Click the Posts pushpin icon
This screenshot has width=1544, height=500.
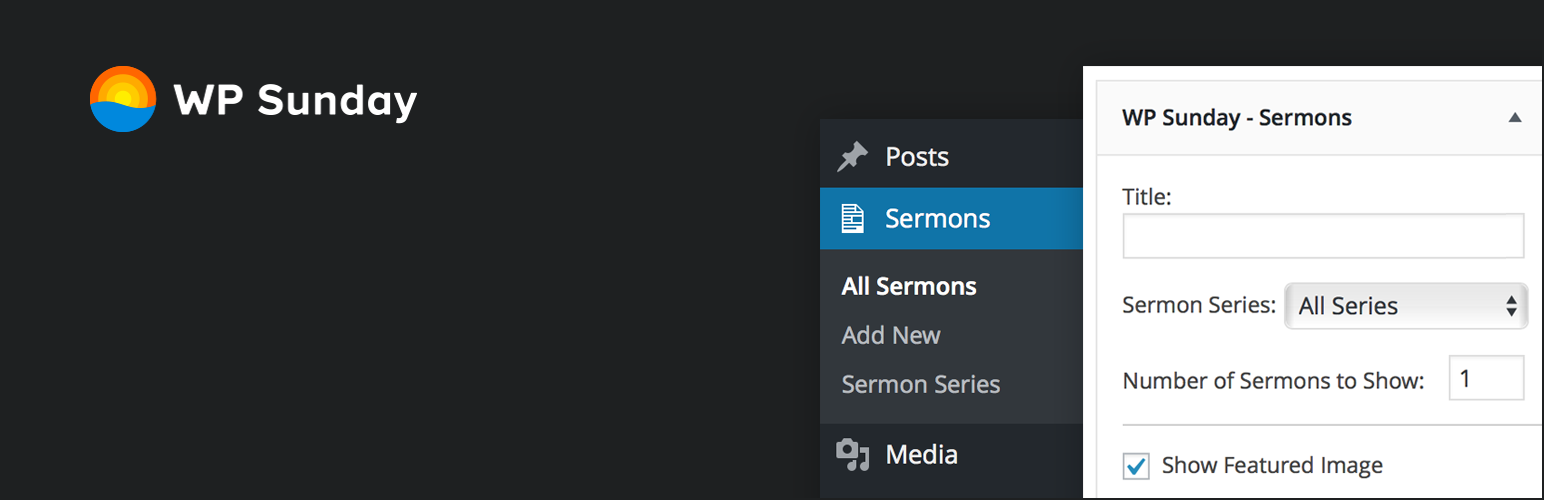pyautogui.click(x=852, y=157)
